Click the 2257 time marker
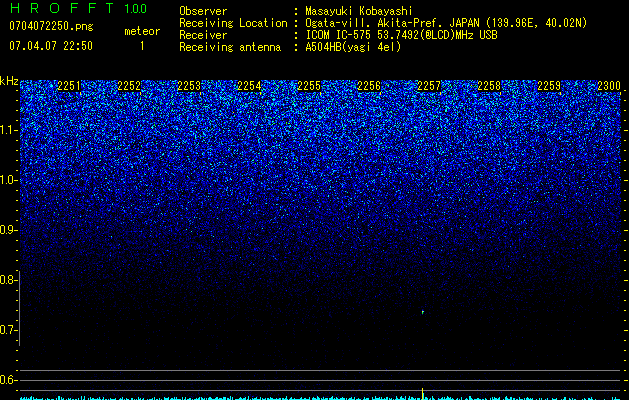 click(x=429, y=86)
